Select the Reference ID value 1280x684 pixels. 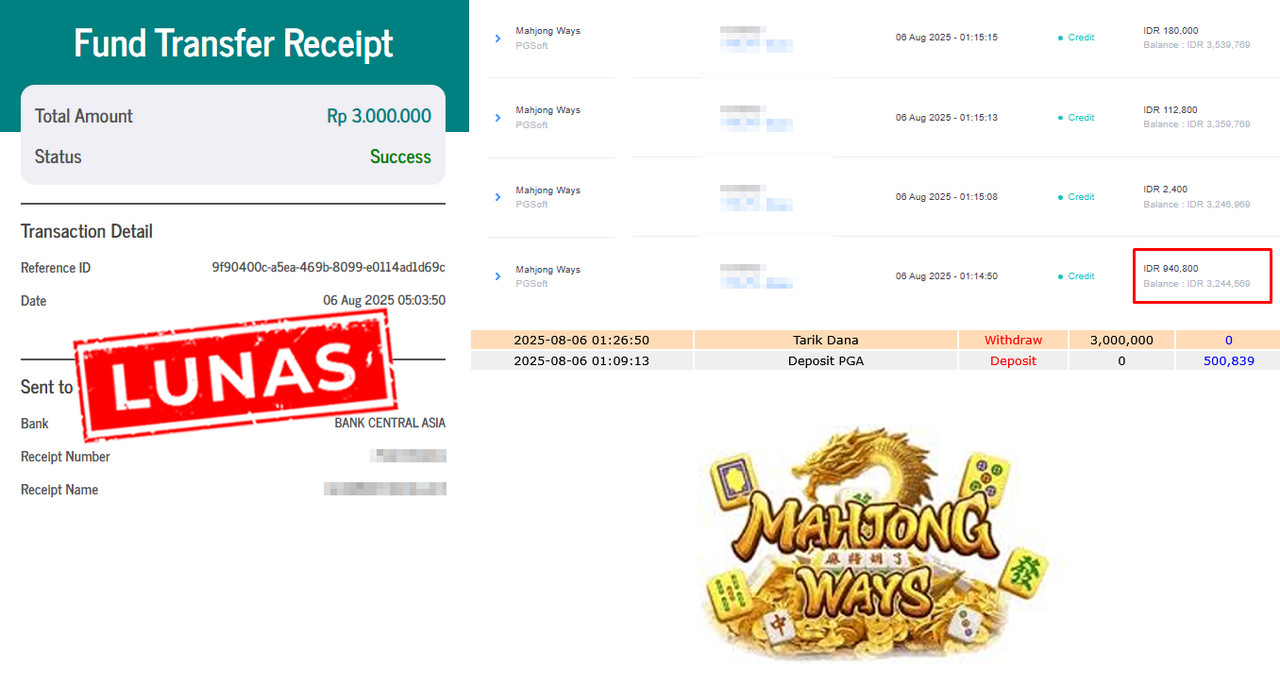coord(328,268)
